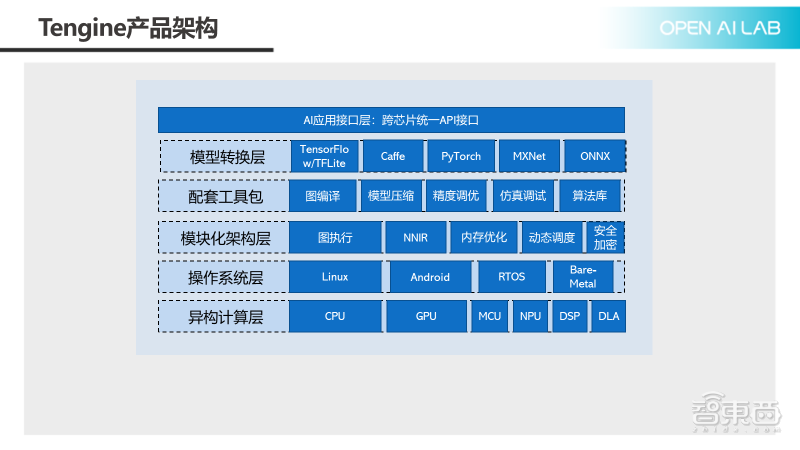This screenshot has height=450, width=800.
Task: Click the 模块化架构层 layer label
Action: coord(225,238)
